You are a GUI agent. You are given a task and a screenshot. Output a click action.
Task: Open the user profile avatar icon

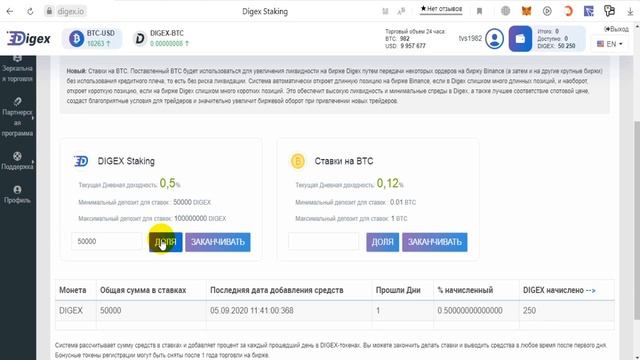pos(494,39)
